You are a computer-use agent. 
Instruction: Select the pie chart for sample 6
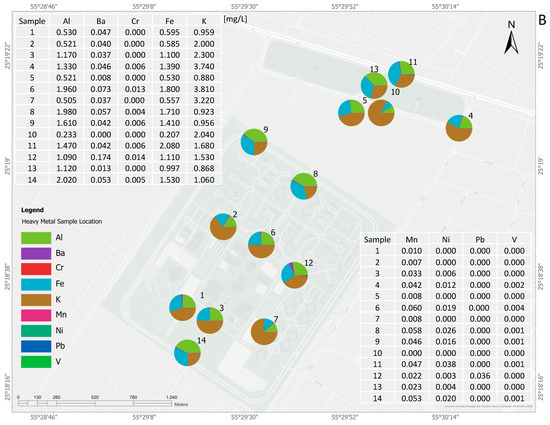[261, 245]
